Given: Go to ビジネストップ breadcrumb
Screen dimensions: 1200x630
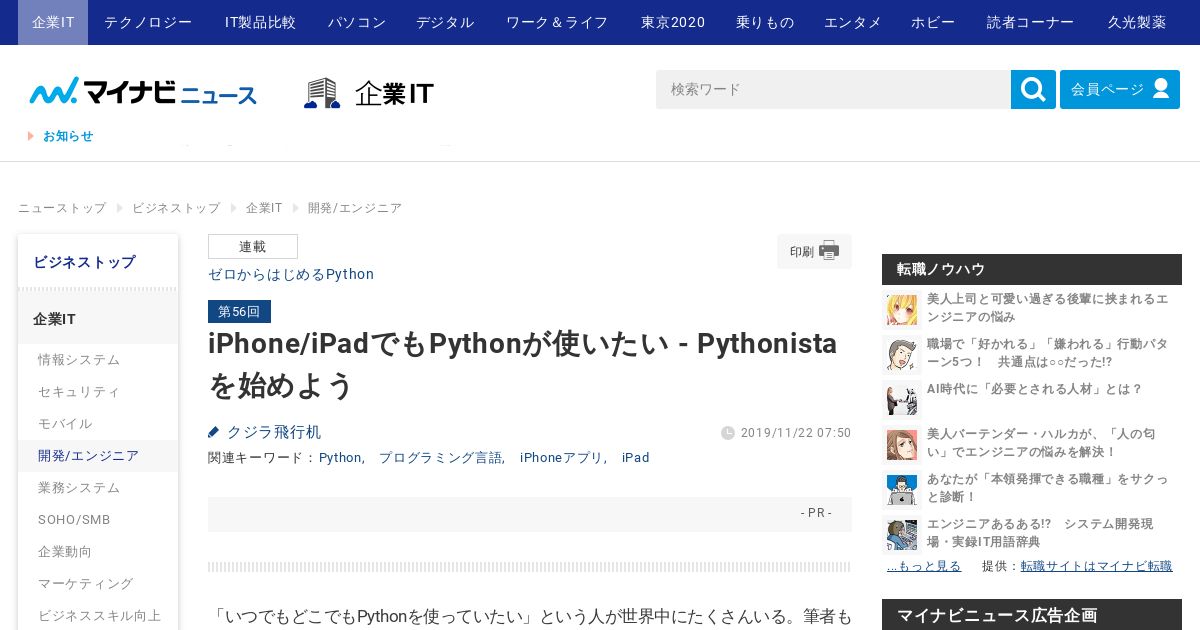Looking at the screenshot, I should click(176, 208).
